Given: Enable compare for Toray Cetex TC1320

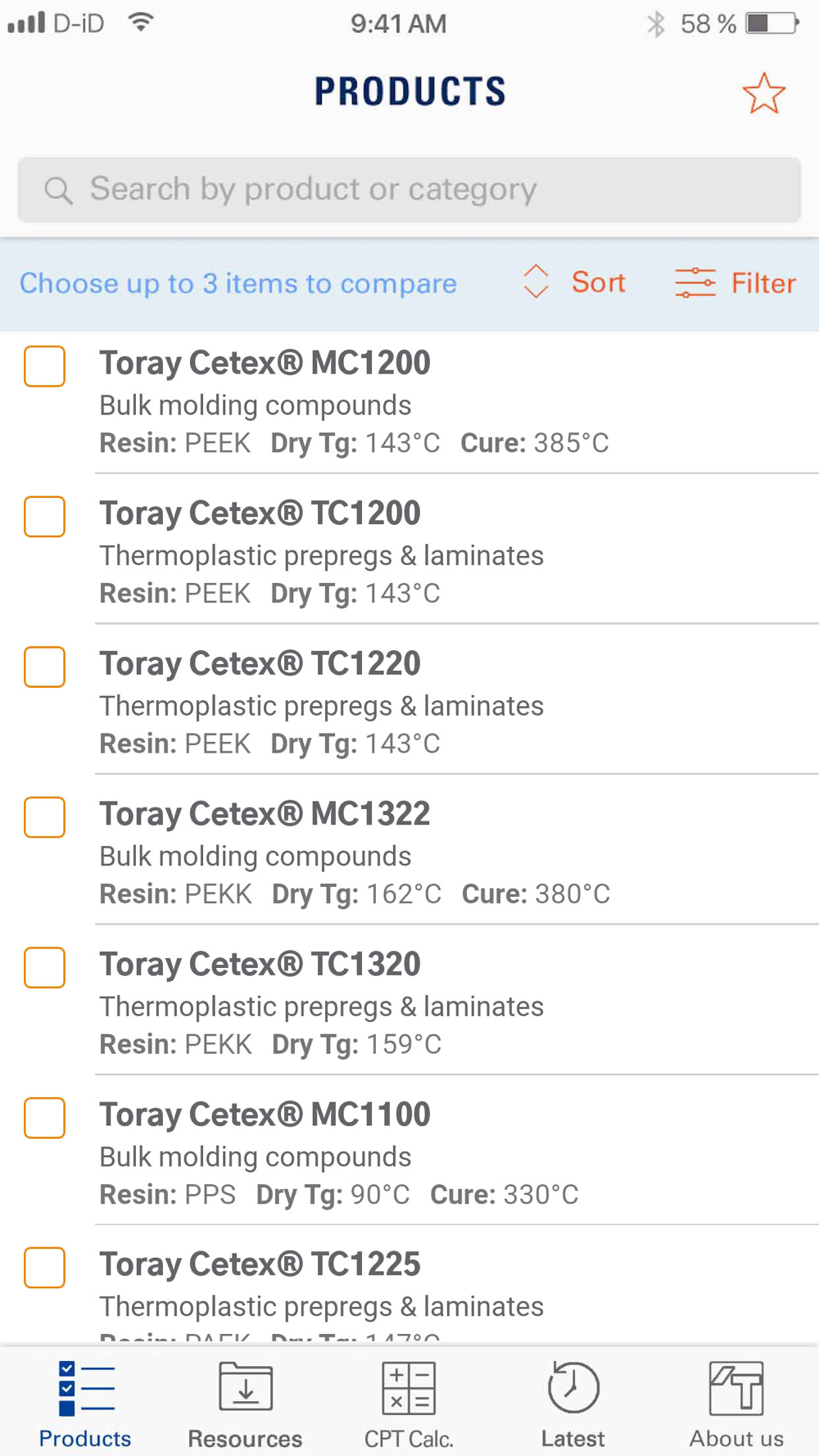Looking at the screenshot, I should click(x=45, y=967).
